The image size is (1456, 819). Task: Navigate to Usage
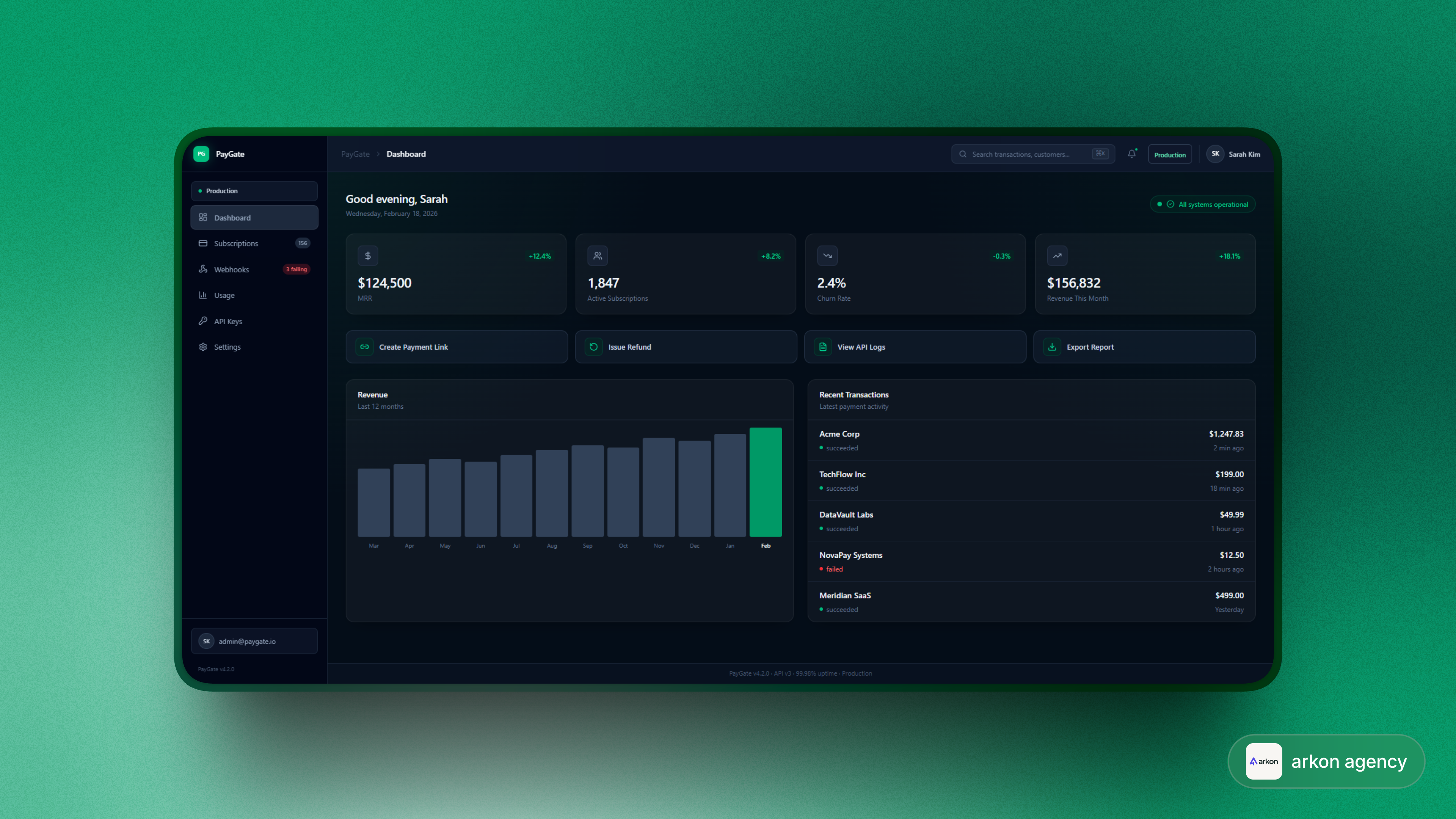[x=254, y=295]
